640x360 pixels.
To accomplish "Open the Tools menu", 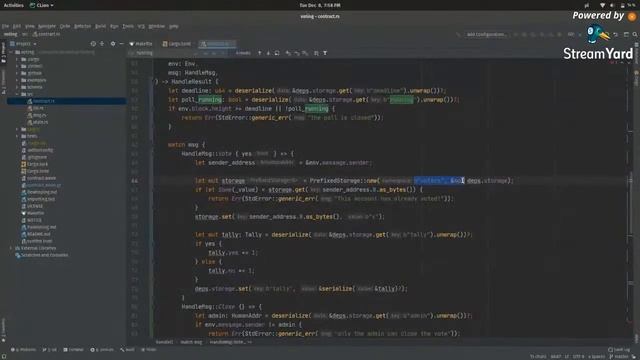I will 128,26.
